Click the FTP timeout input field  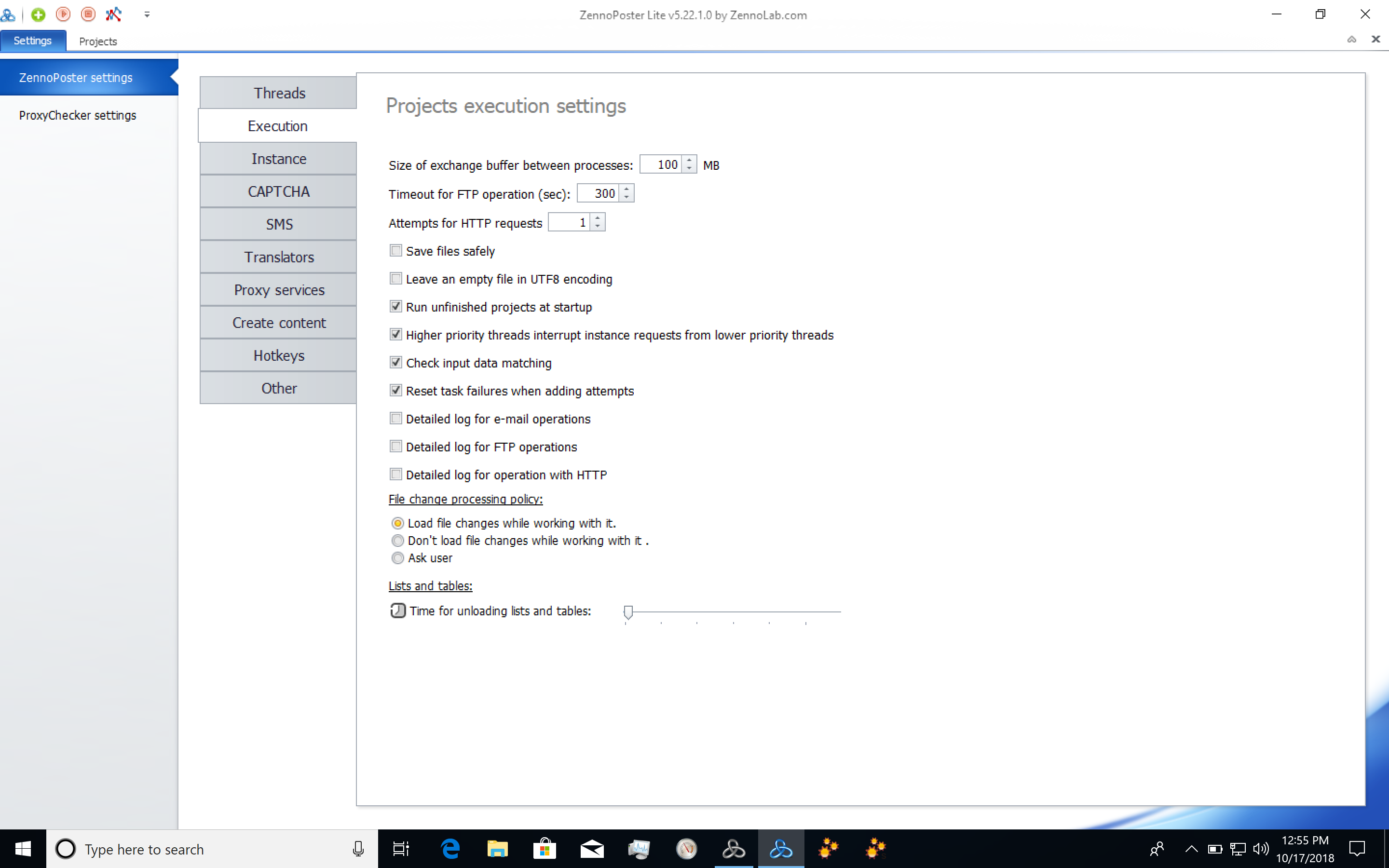pyautogui.click(x=599, y=193)
